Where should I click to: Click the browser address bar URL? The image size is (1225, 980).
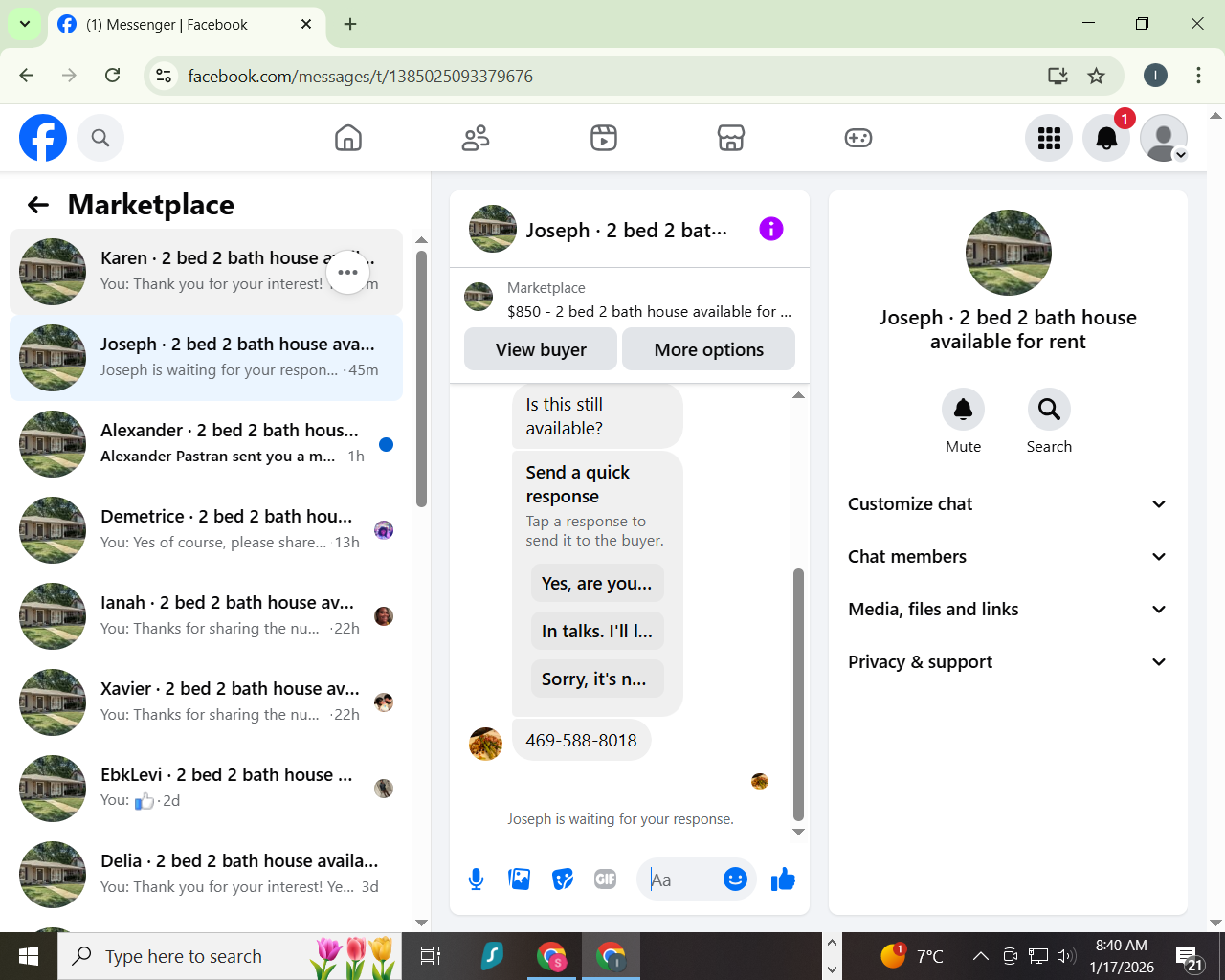tap(360, 77)
